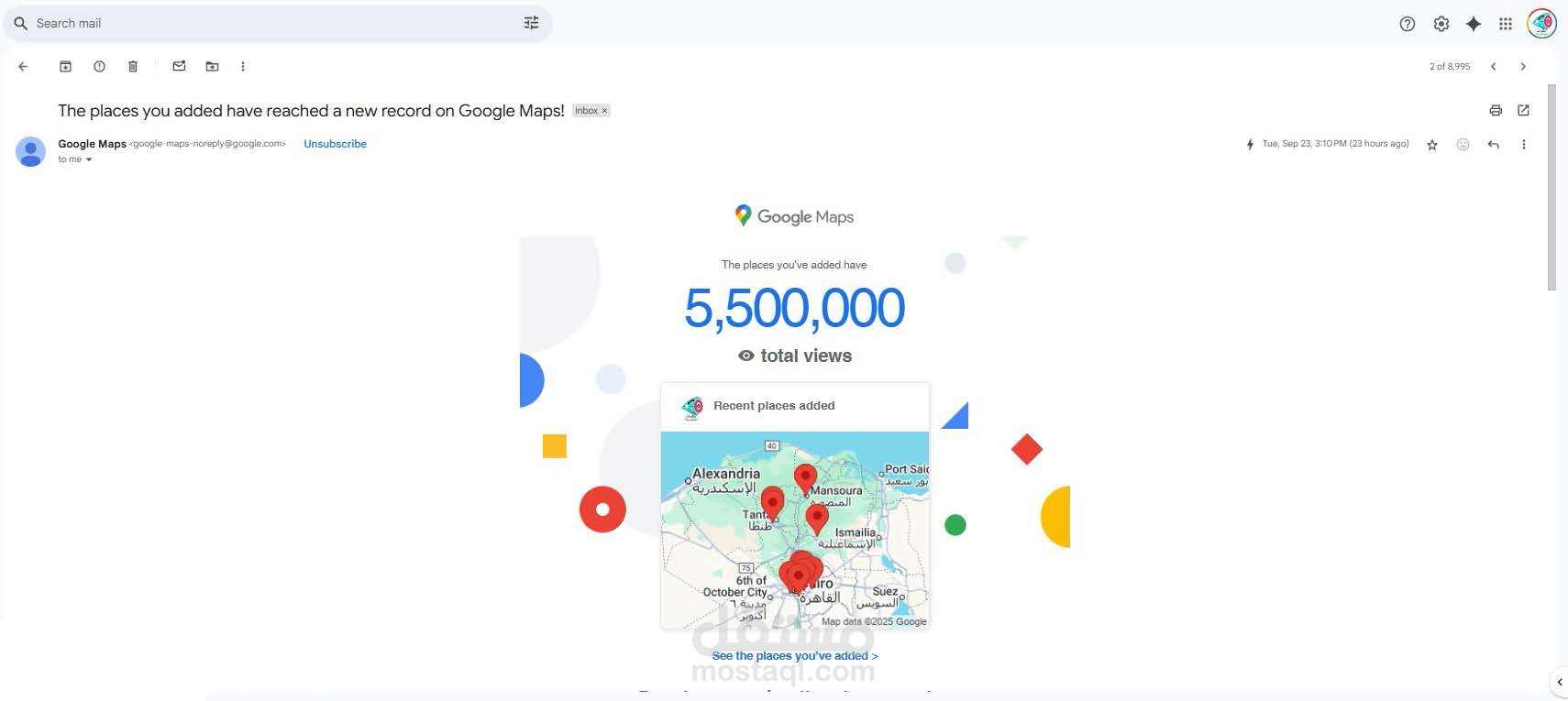Open the Google account avatar

(x=1541, y=24)
